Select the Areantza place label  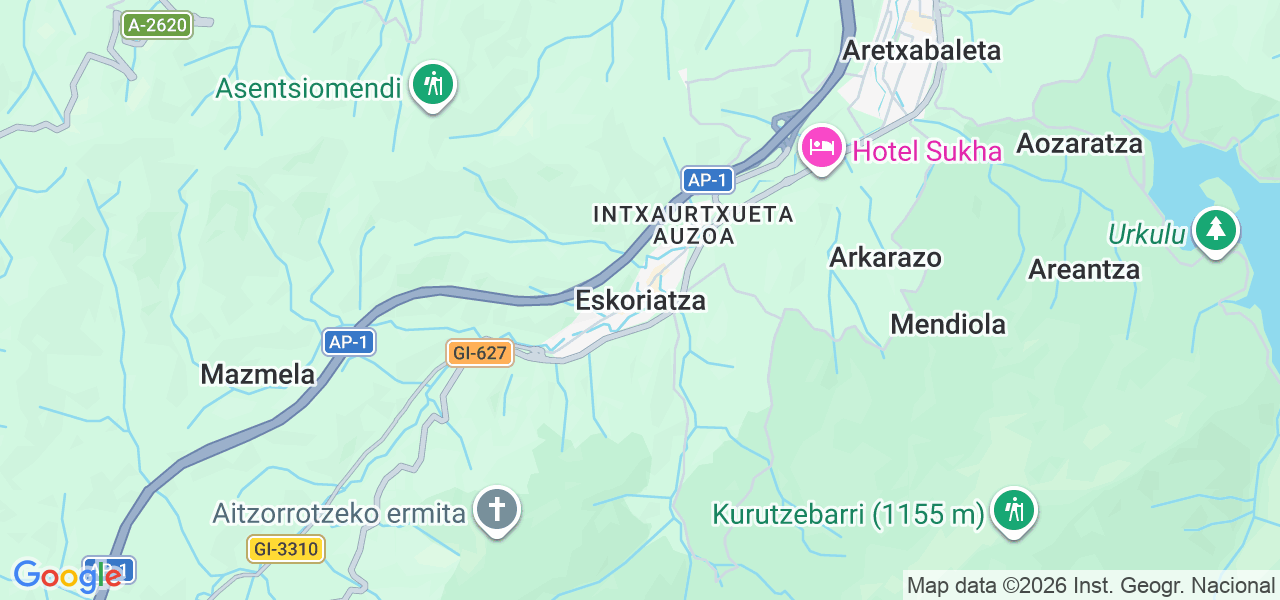1084,270
